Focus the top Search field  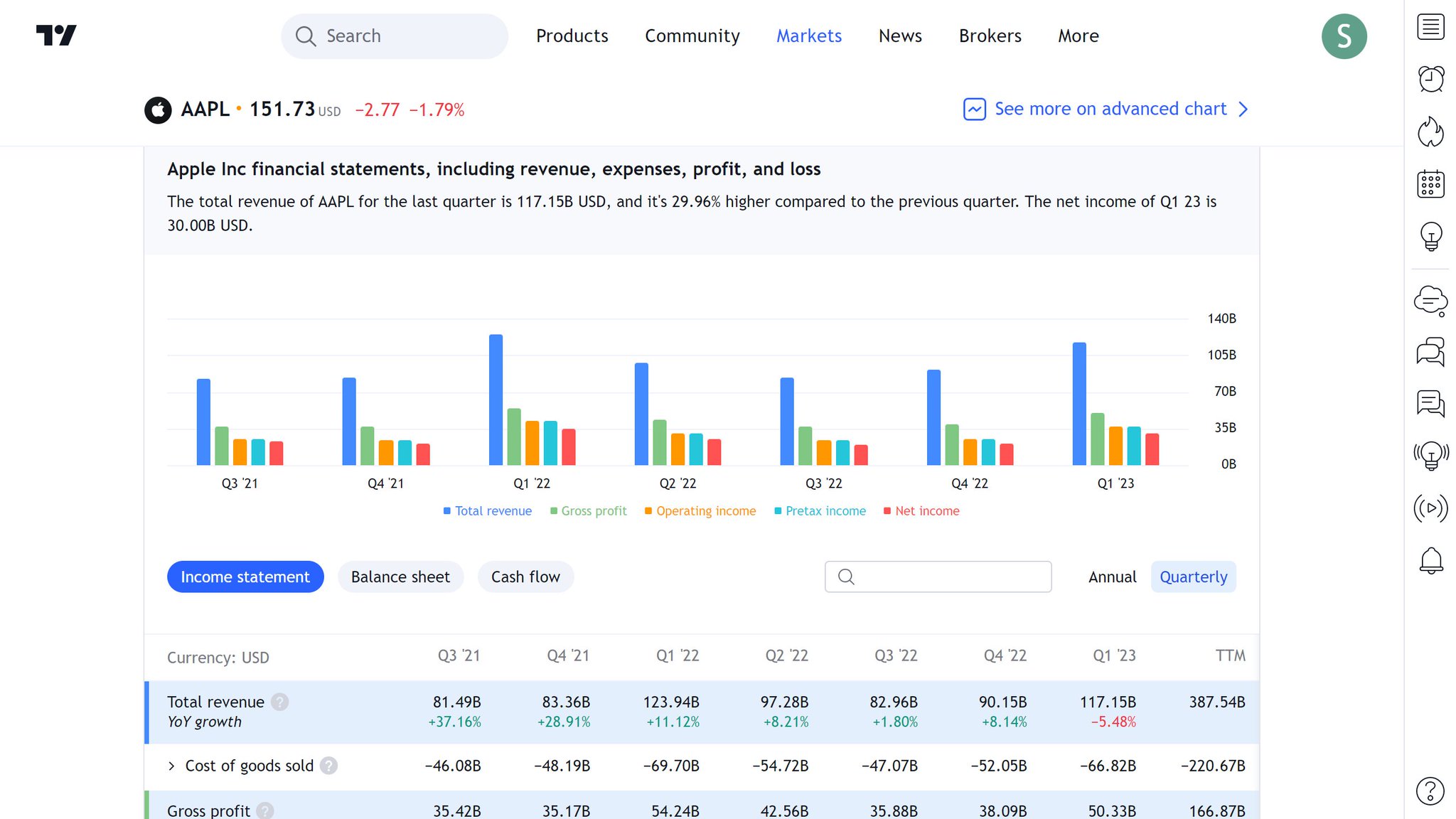coord(395,36)
